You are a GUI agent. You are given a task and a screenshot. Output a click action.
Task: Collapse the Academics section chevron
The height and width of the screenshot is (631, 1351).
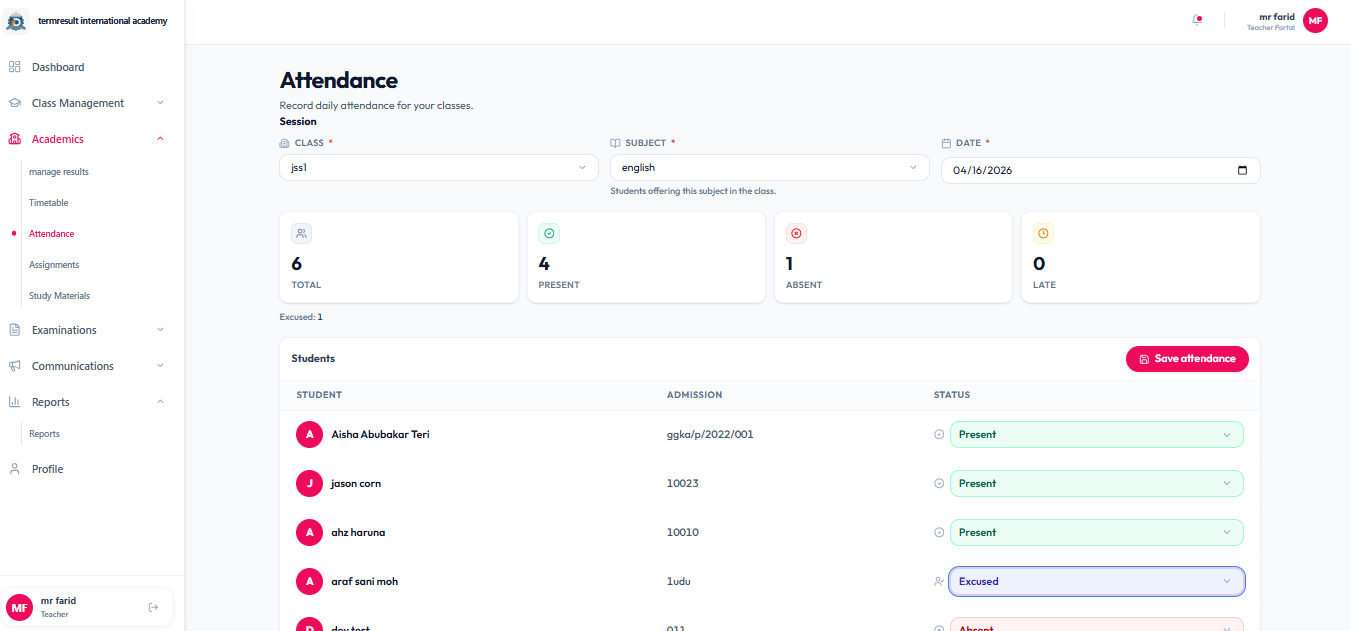[160, 139]
